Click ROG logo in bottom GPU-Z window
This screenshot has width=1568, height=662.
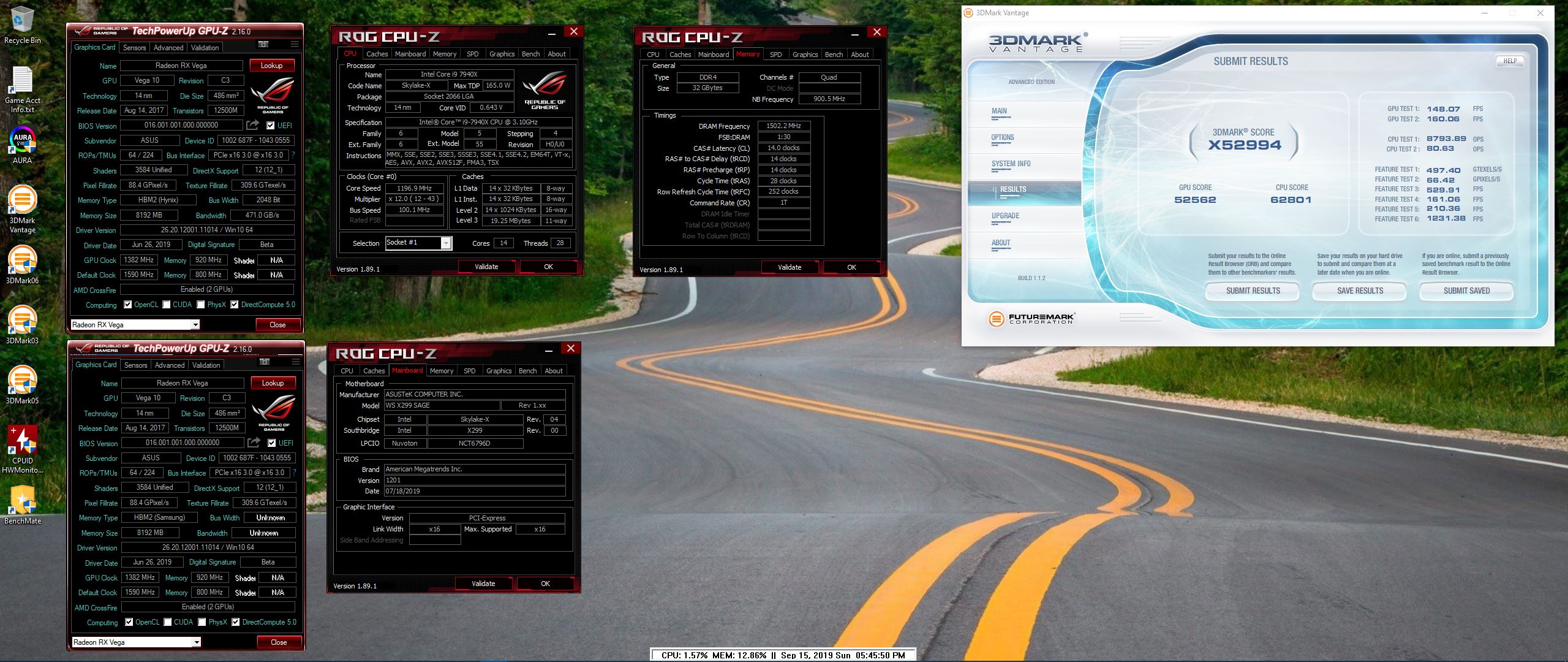pyautogui.click(x=274, y=413)
